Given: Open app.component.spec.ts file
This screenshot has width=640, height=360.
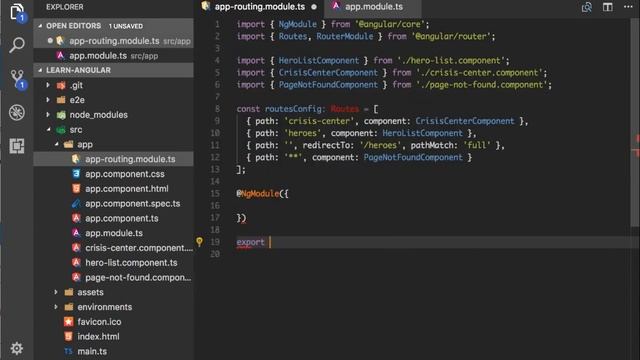Looking at the screenshot, I should pos(113,203).
